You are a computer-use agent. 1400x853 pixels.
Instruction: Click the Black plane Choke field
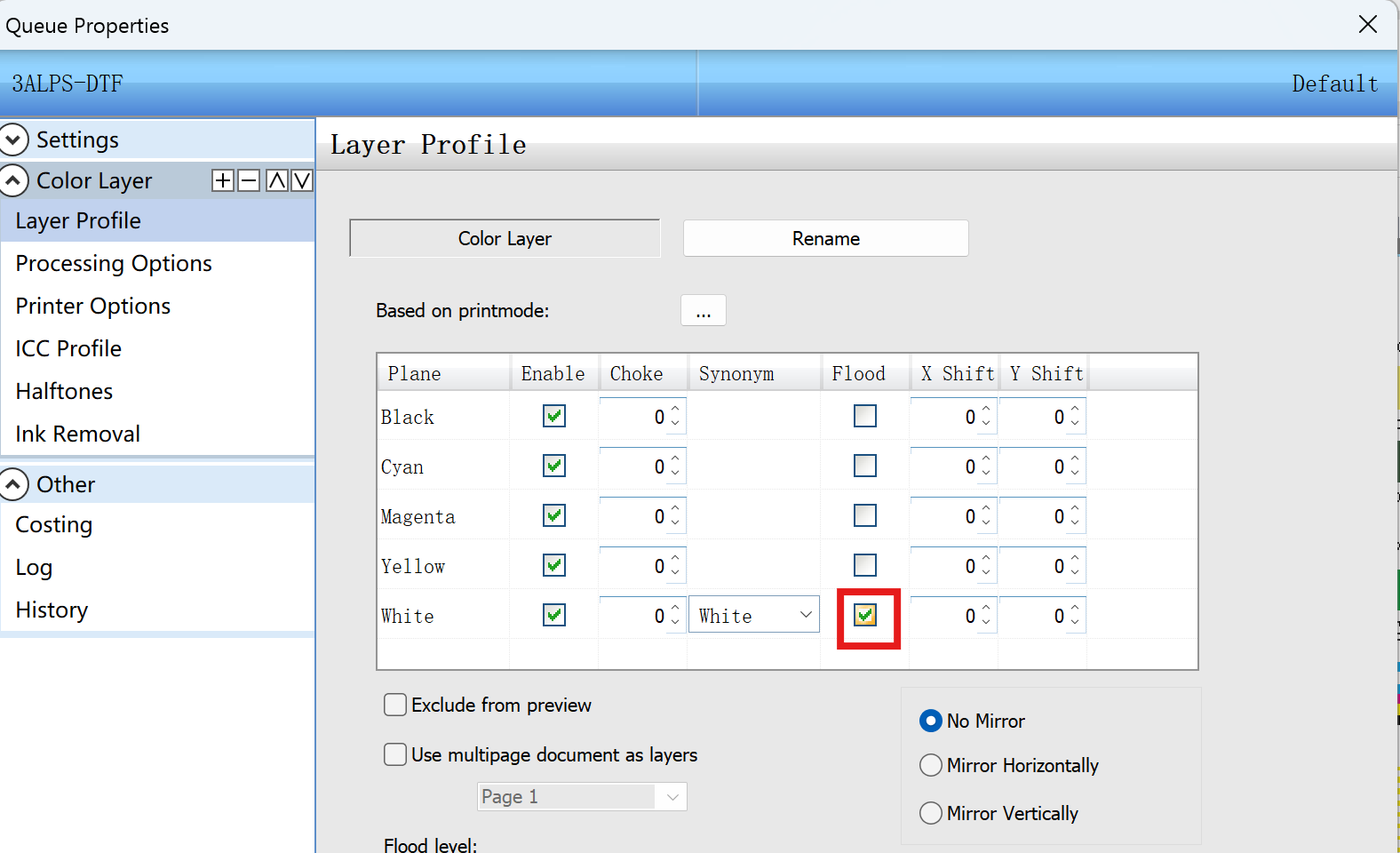click(x=641, y=416)
